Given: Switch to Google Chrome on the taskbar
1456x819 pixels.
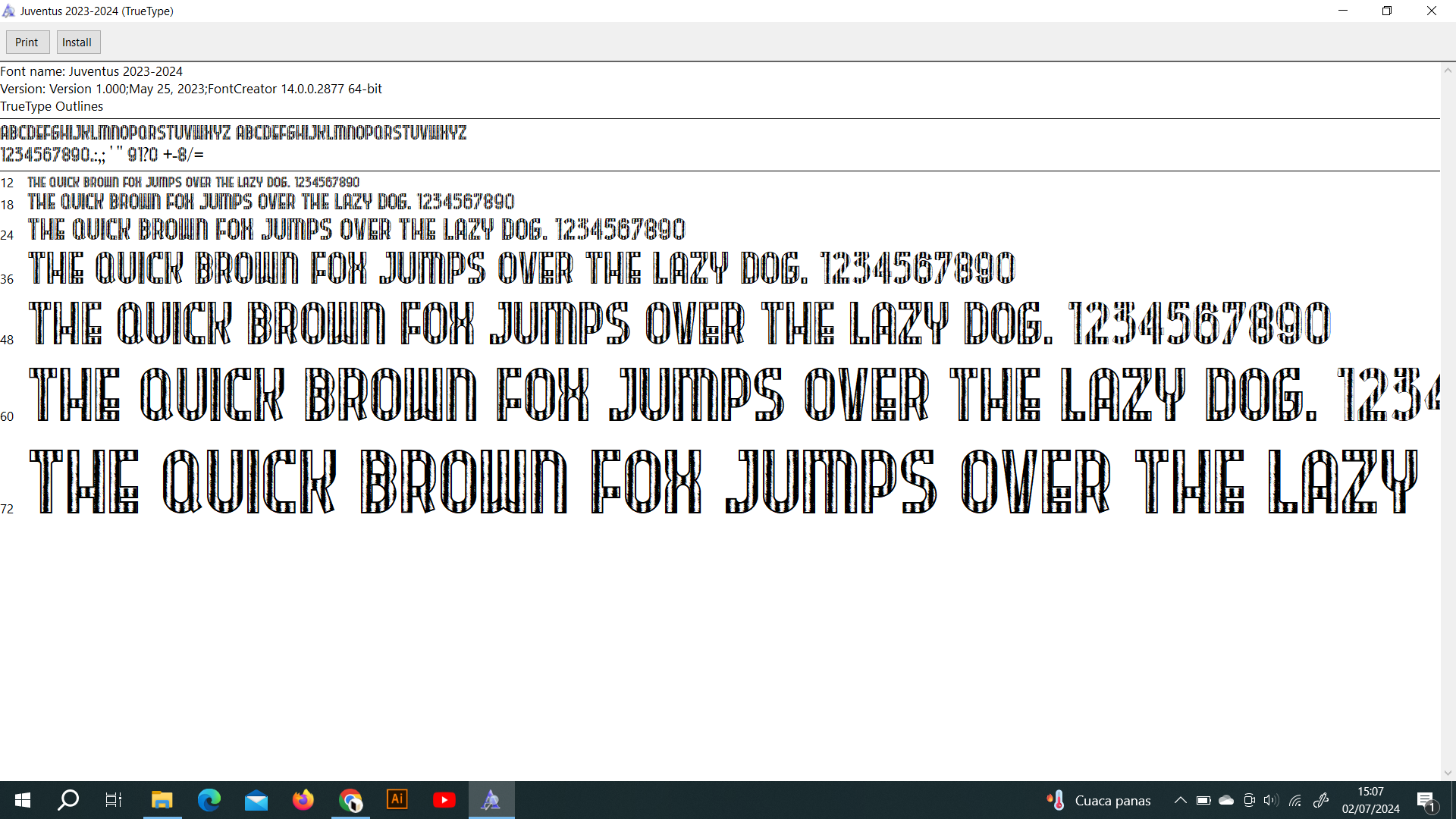Looking at the screenshot, I should click(x=350, y=800).
